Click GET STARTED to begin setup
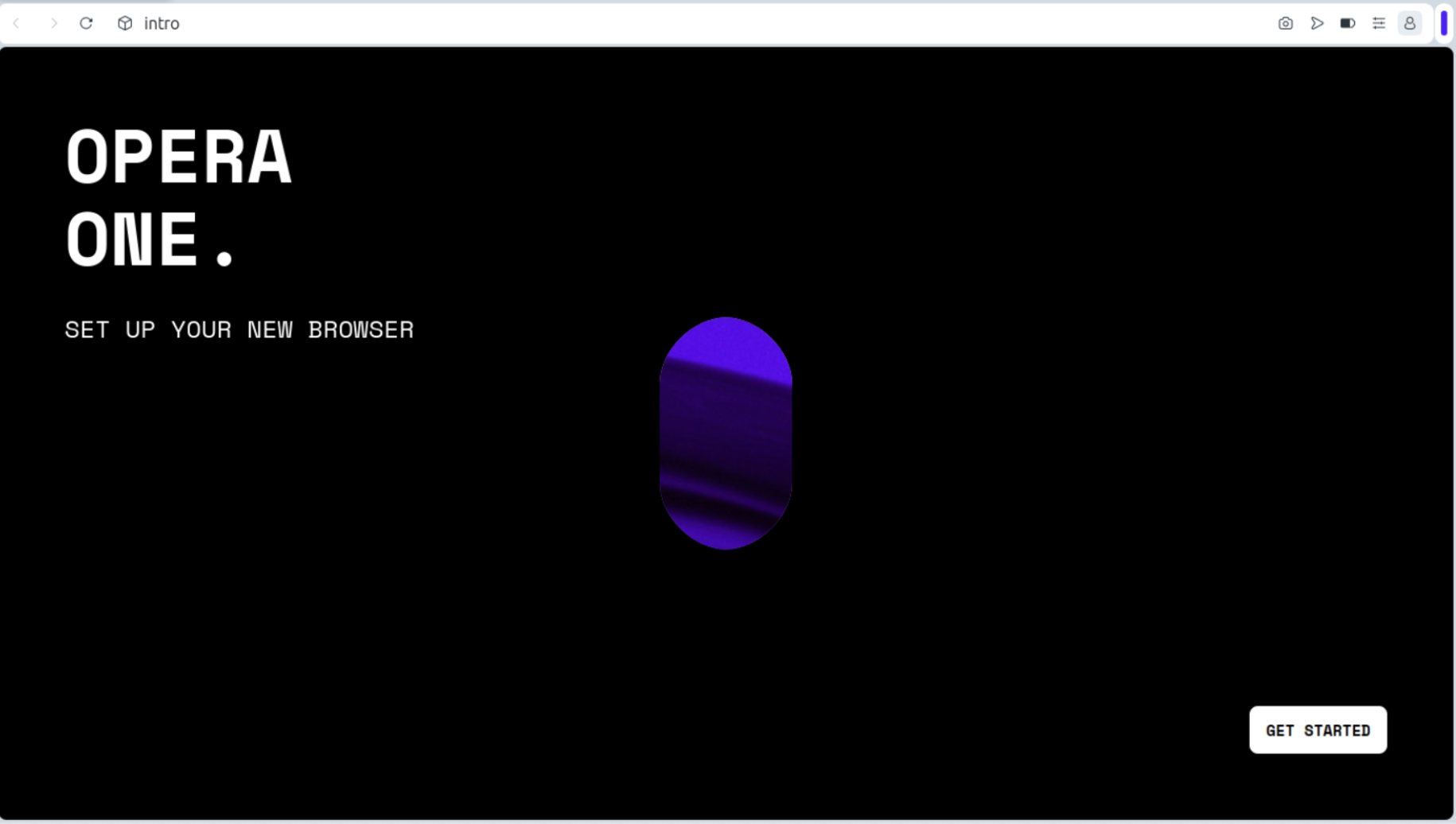 tap(1318, 729)
